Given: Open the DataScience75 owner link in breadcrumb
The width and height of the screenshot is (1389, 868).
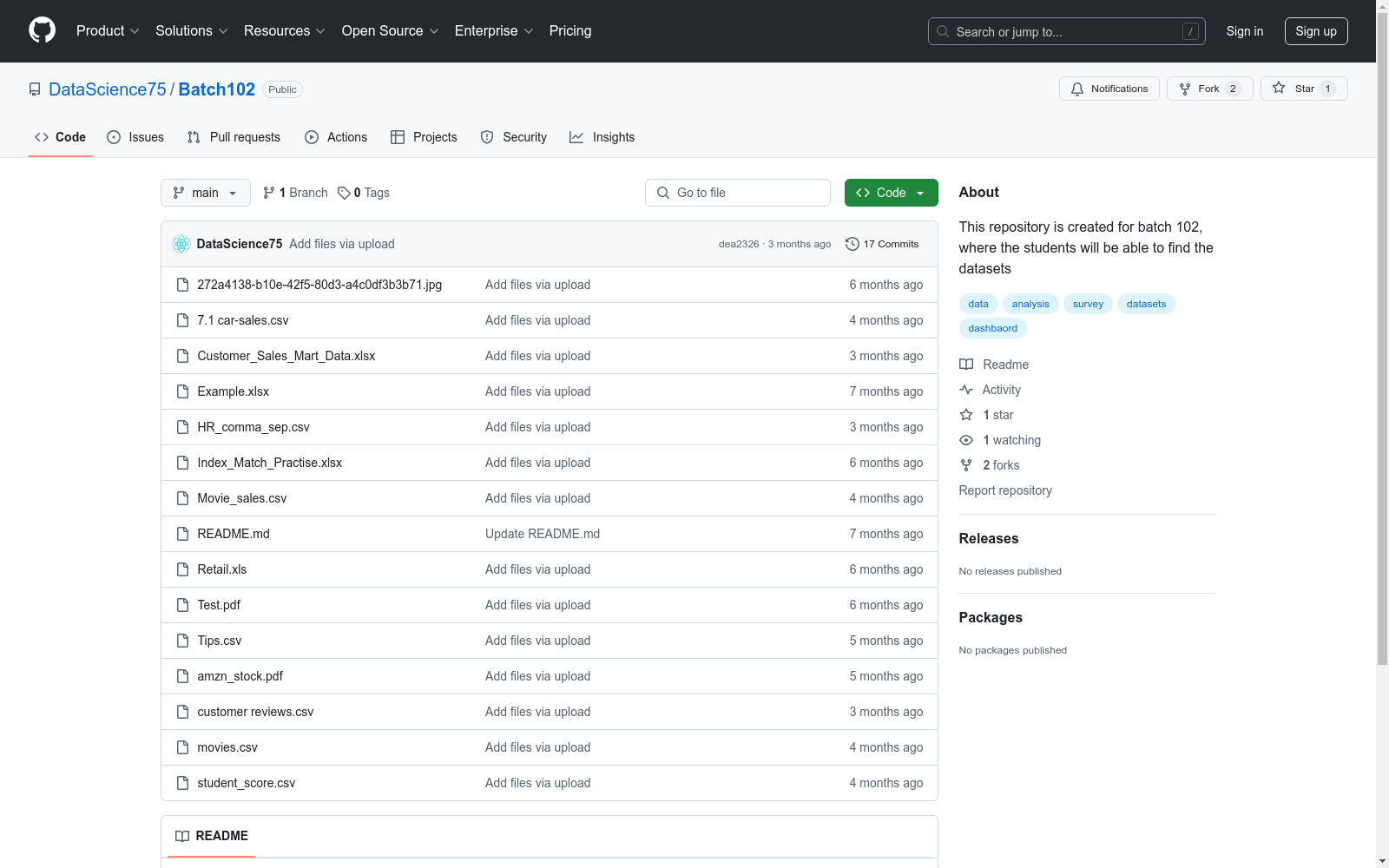Looking at the screenshot, I should point(108,89).
